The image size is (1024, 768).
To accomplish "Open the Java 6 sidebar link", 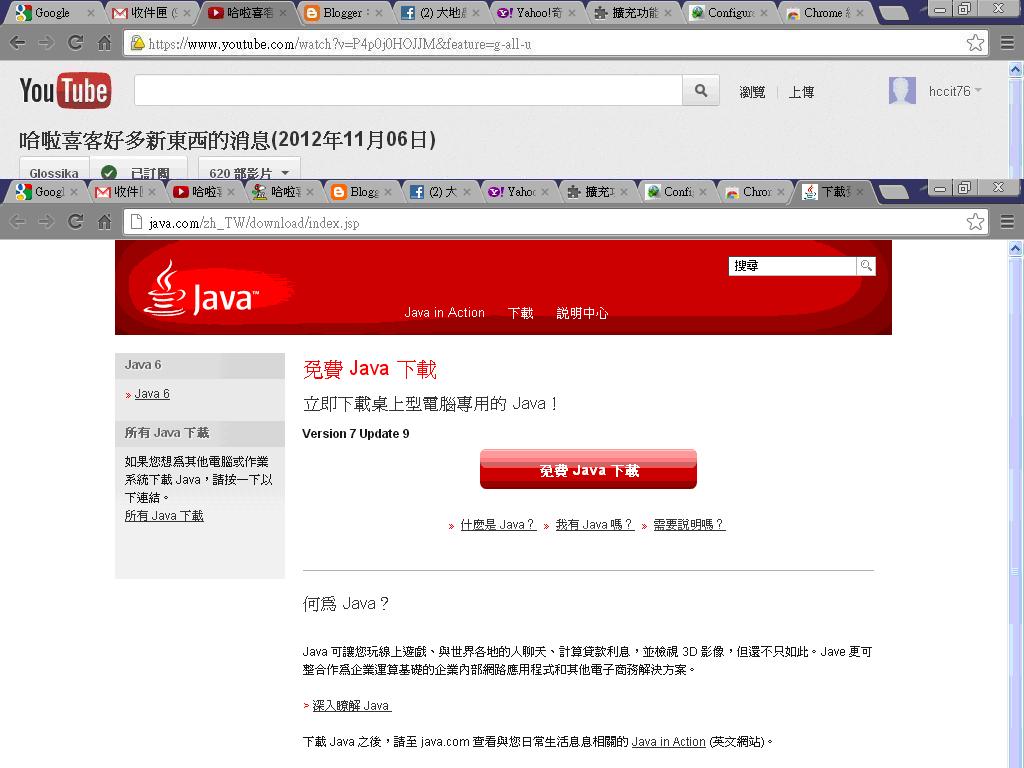I will click(152, 394).
